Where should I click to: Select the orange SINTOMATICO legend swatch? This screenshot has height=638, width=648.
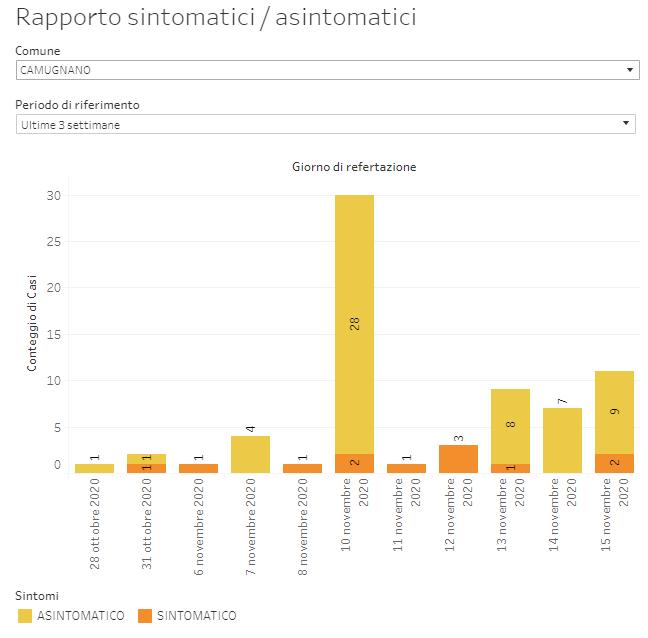(x=146, y=616)
